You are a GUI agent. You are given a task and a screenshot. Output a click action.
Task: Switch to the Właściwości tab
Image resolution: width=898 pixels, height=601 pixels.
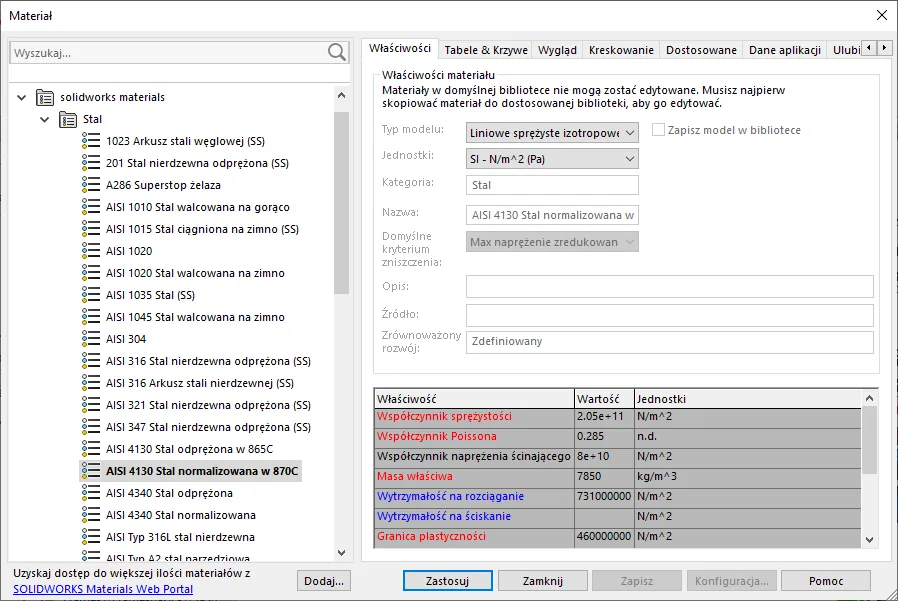point(400,49)
